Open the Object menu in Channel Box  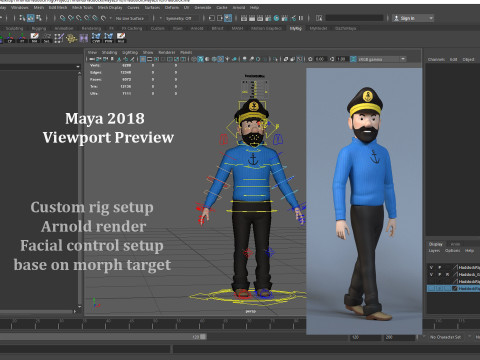pyautogui.click(x=468, y=59)
